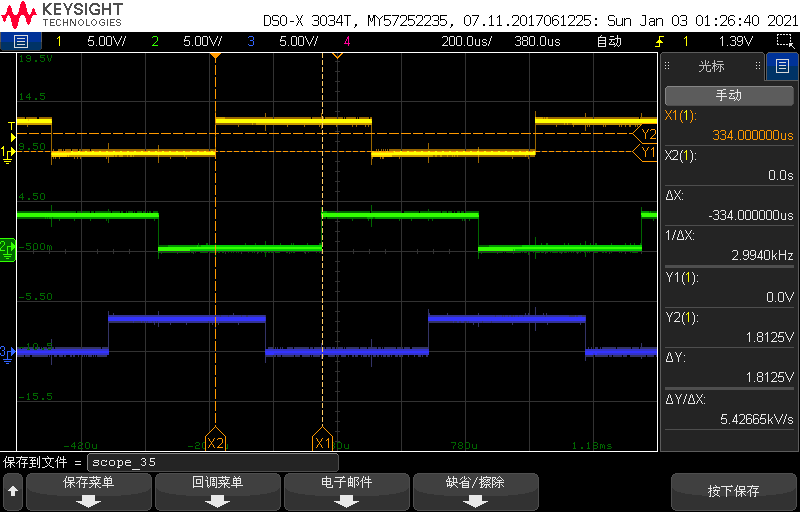Image resolution: width=800 pixels, height=512 pixels.
Task: Tap channel 1 ground reference marker
Action: tap(7, 153)
